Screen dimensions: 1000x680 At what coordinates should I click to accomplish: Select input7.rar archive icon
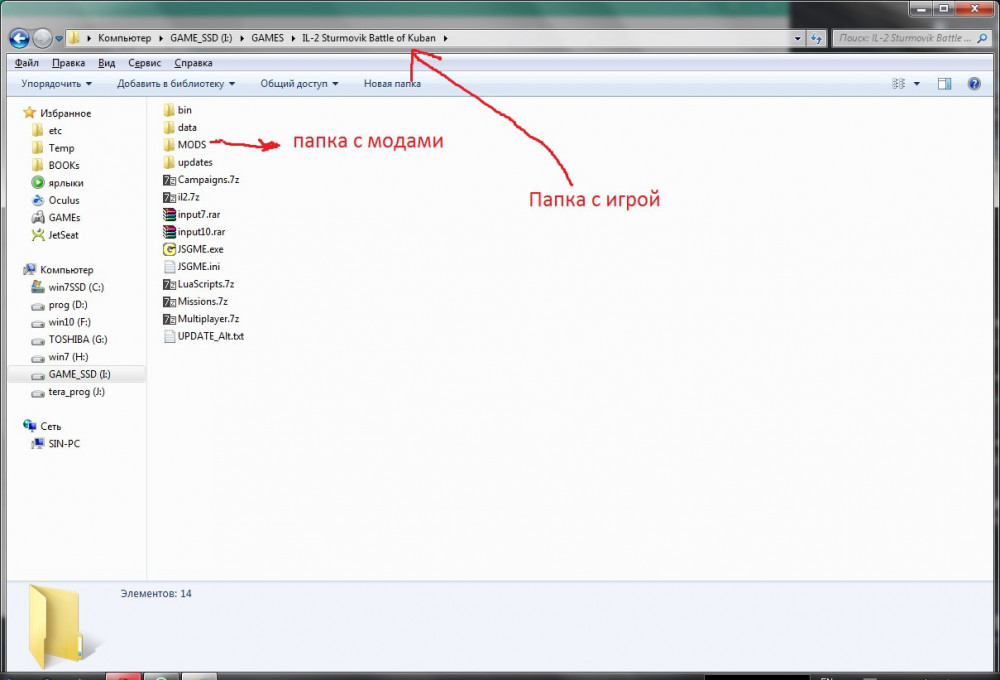[x=169, y=214]
